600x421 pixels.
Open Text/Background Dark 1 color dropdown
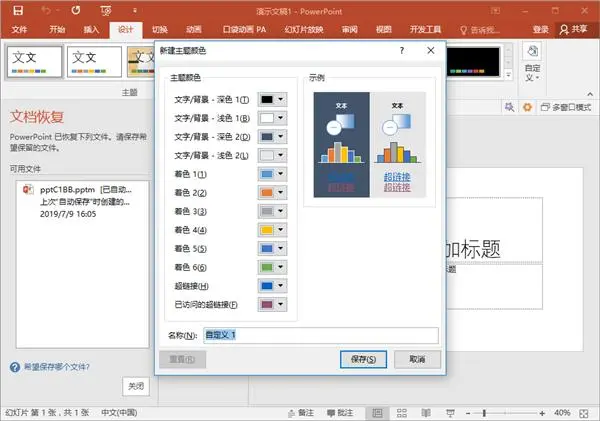(x=272, y=100)
